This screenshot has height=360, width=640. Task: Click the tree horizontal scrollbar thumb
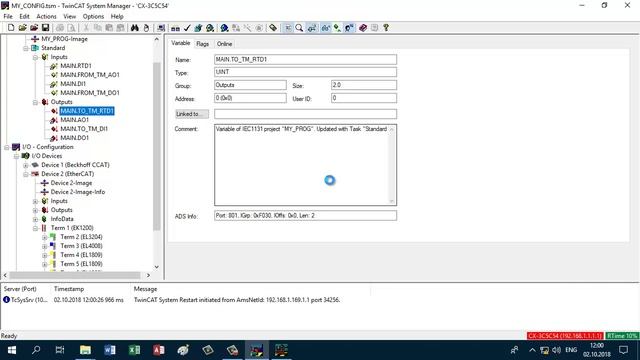tap(75, 276)
